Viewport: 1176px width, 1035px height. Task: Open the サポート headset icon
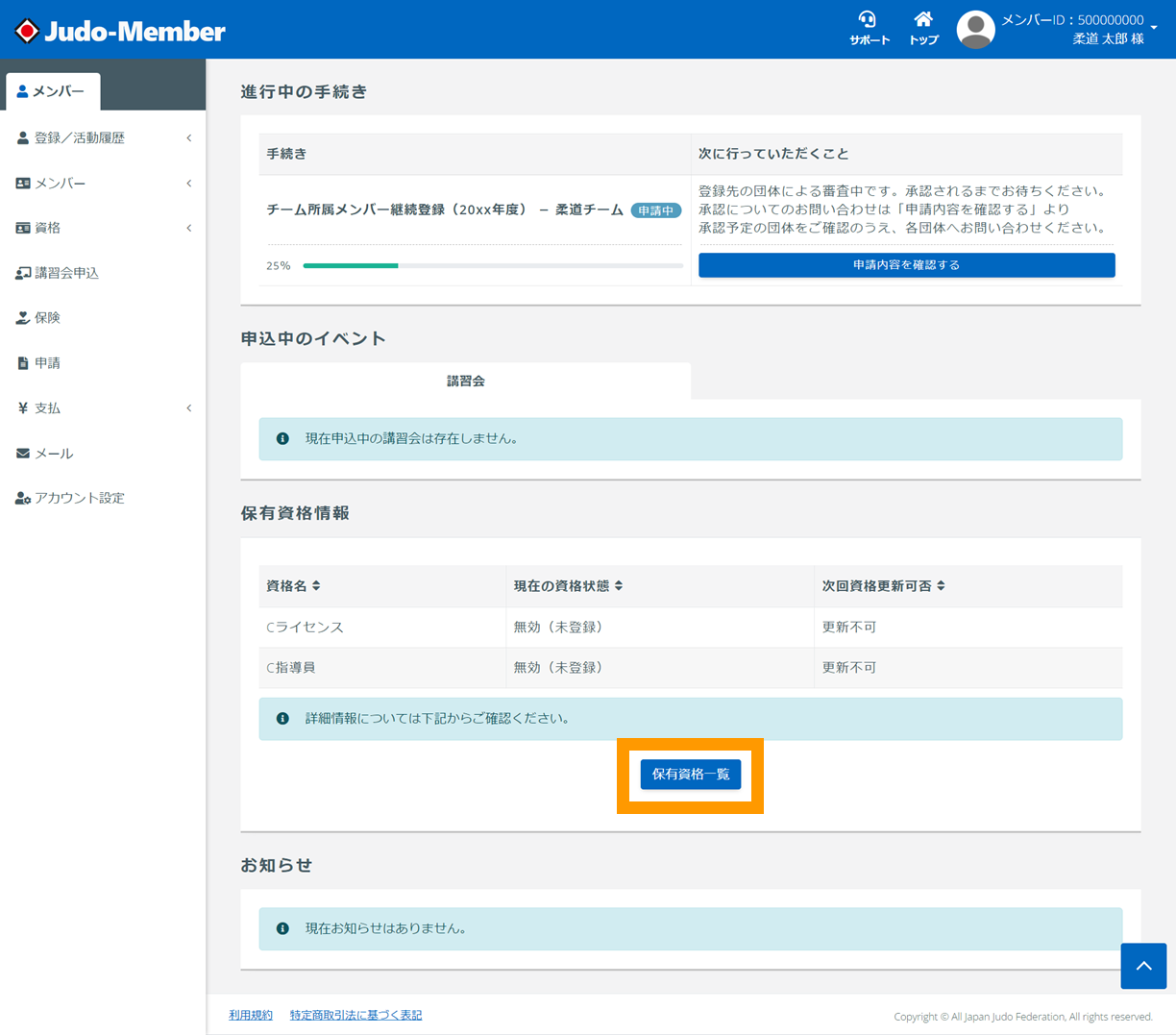868,19
